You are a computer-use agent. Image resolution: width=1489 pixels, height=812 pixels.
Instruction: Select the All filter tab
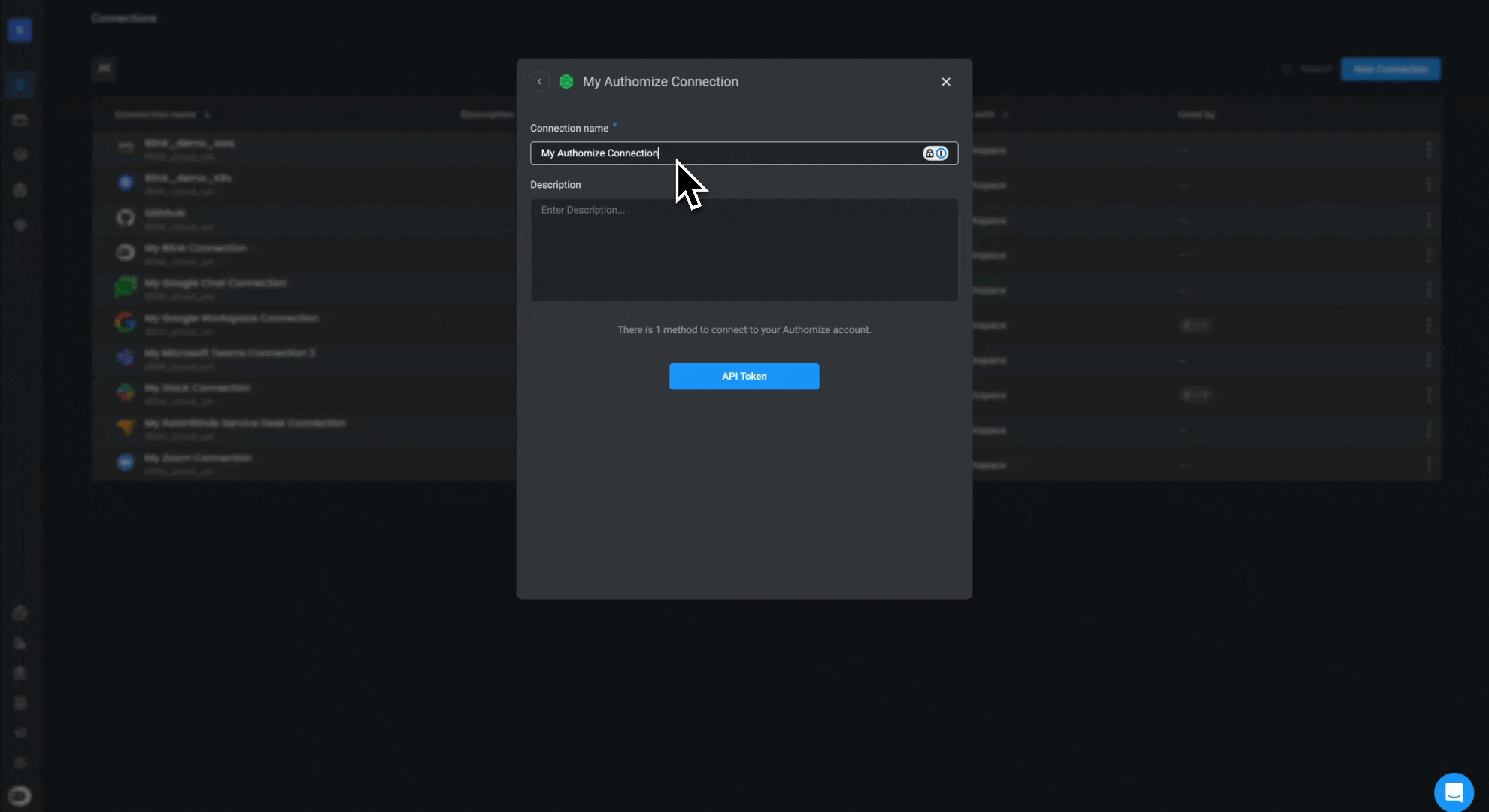(104, 68)
